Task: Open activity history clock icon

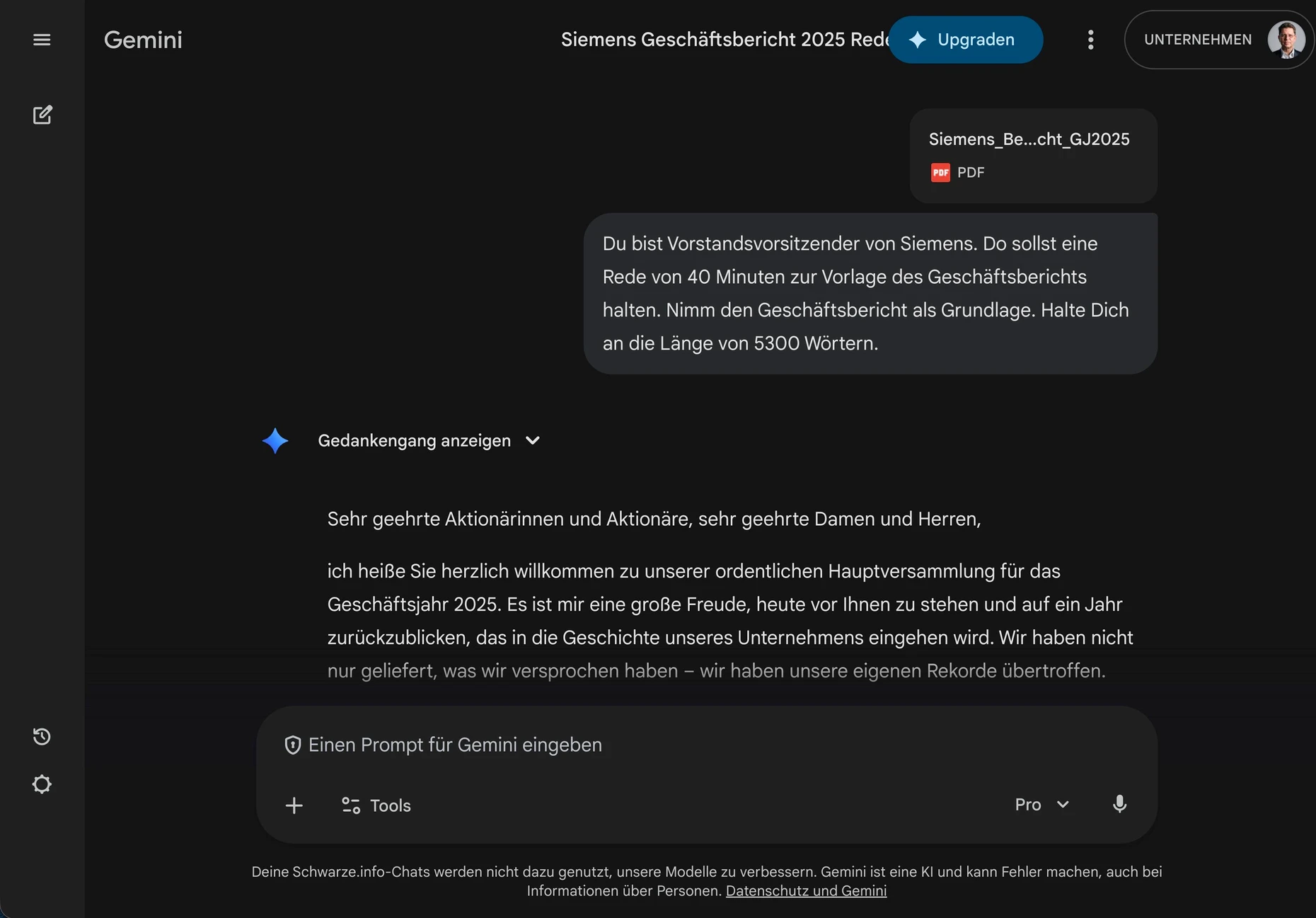Action: 42,736
